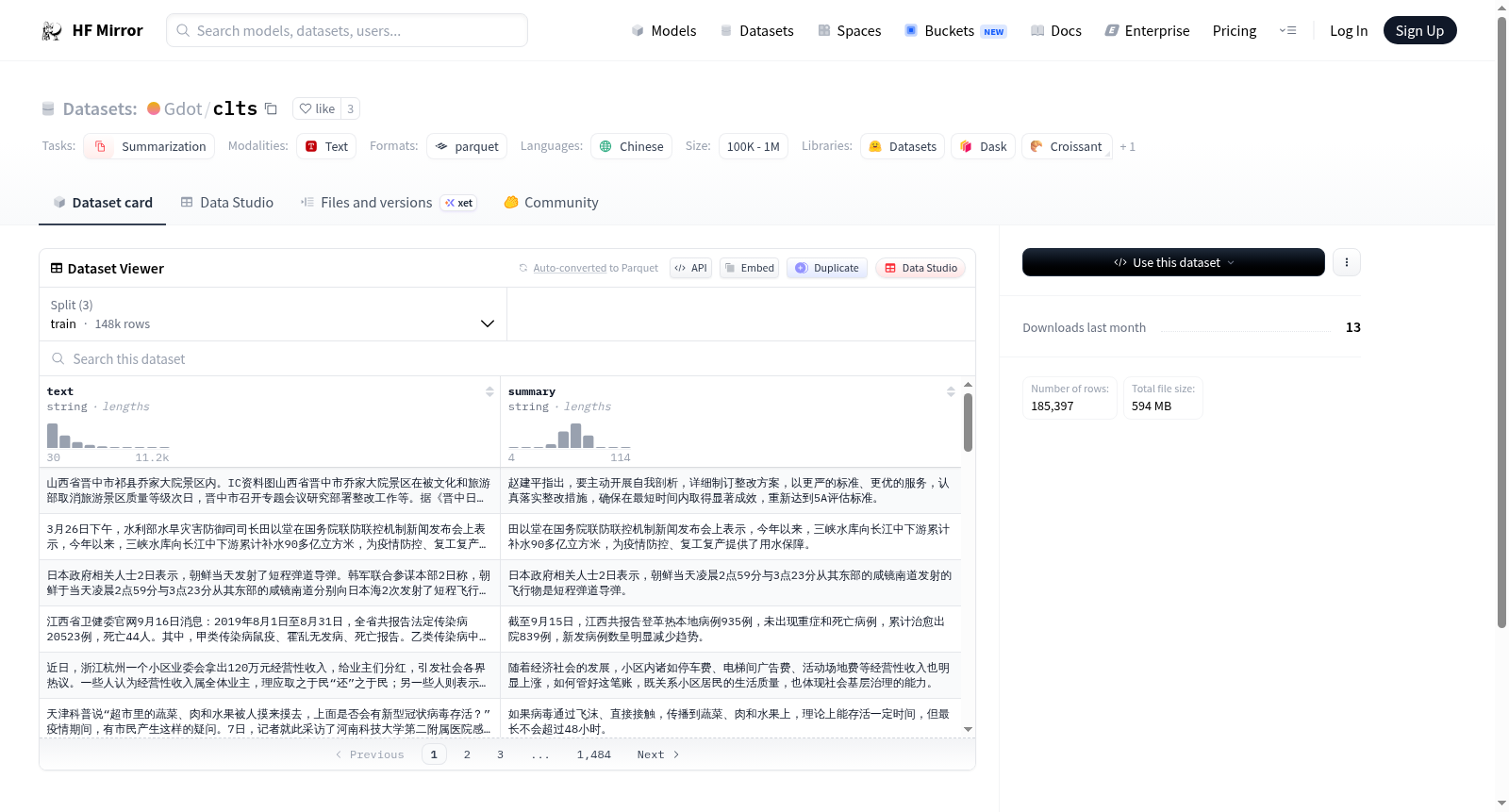Expand the navigation more-menu icon
The width and height of the screenshot is (1509, 812).
coord(1287,31)
